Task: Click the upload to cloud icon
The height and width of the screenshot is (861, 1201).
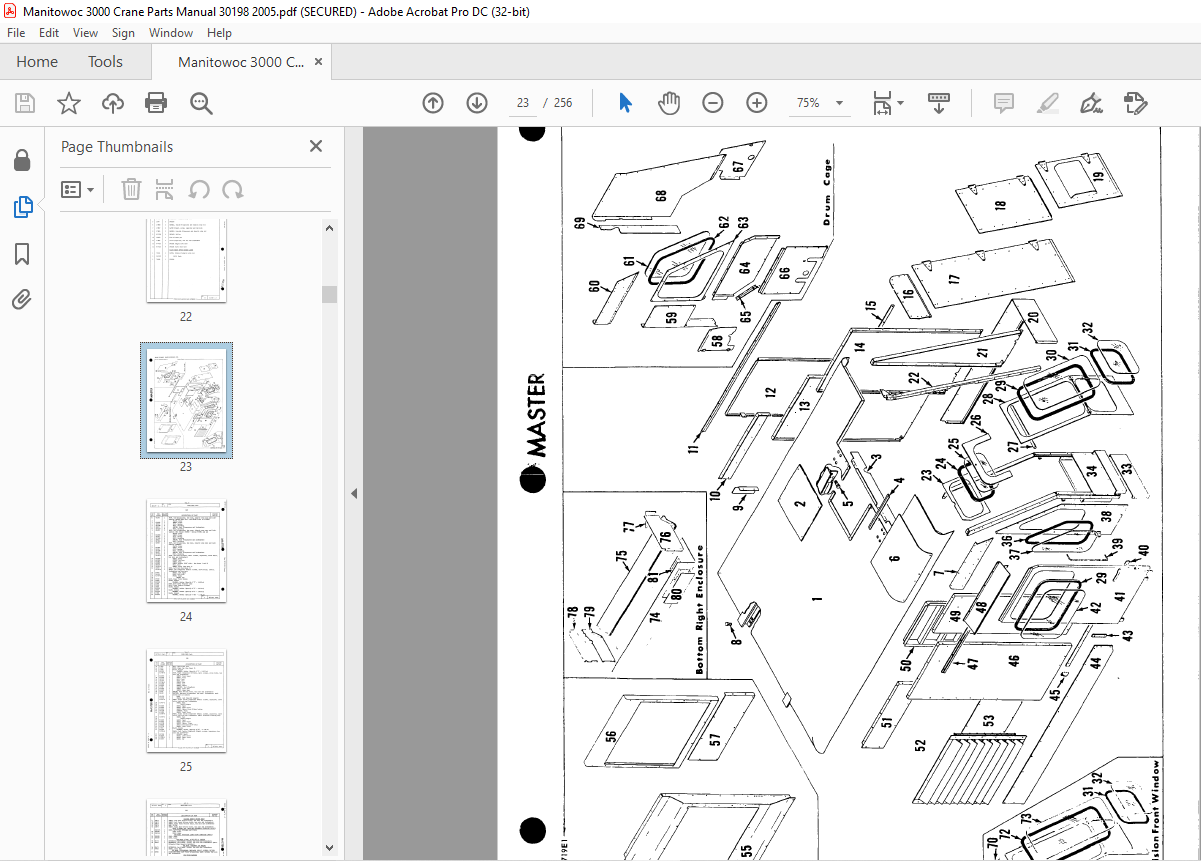Action: [x=113, y=103]
